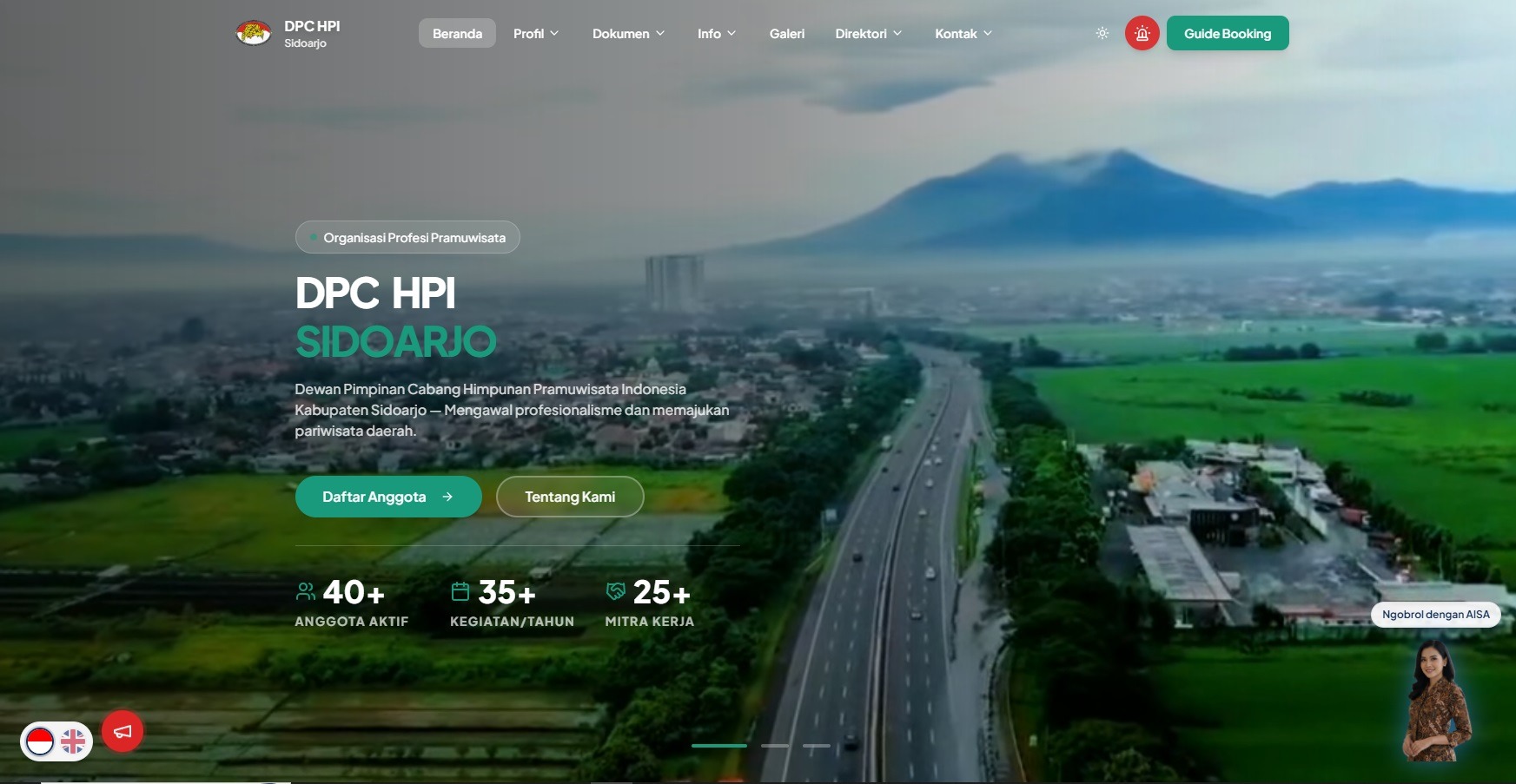Select the third hero slide indicator
The width and height of the screenshot is (1516, 784).
(817, 746)
